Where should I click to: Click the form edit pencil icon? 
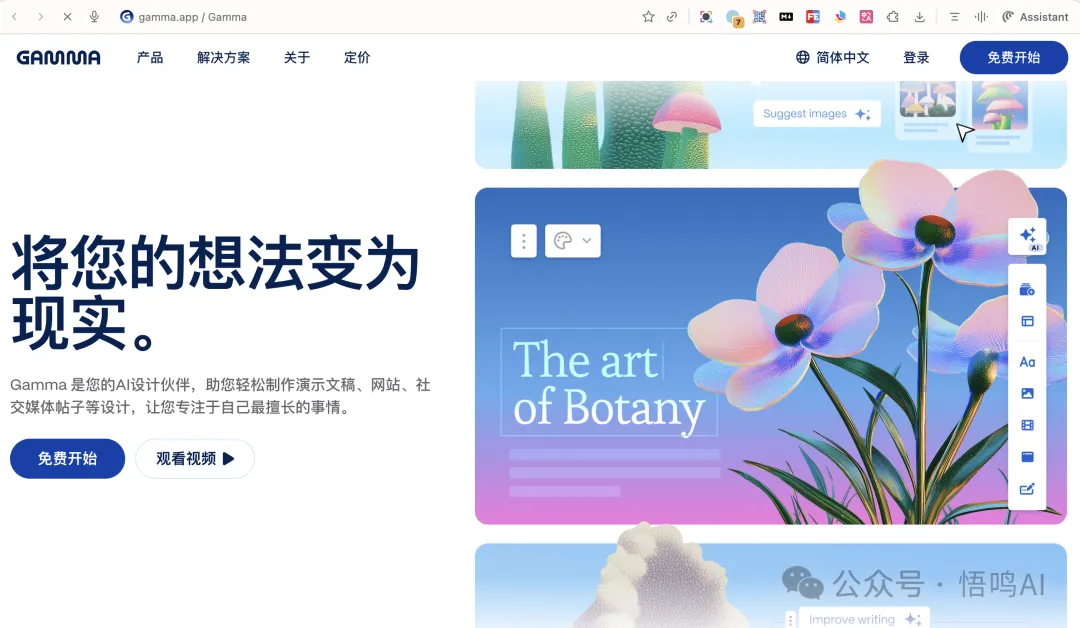[x=1027, y=489]
